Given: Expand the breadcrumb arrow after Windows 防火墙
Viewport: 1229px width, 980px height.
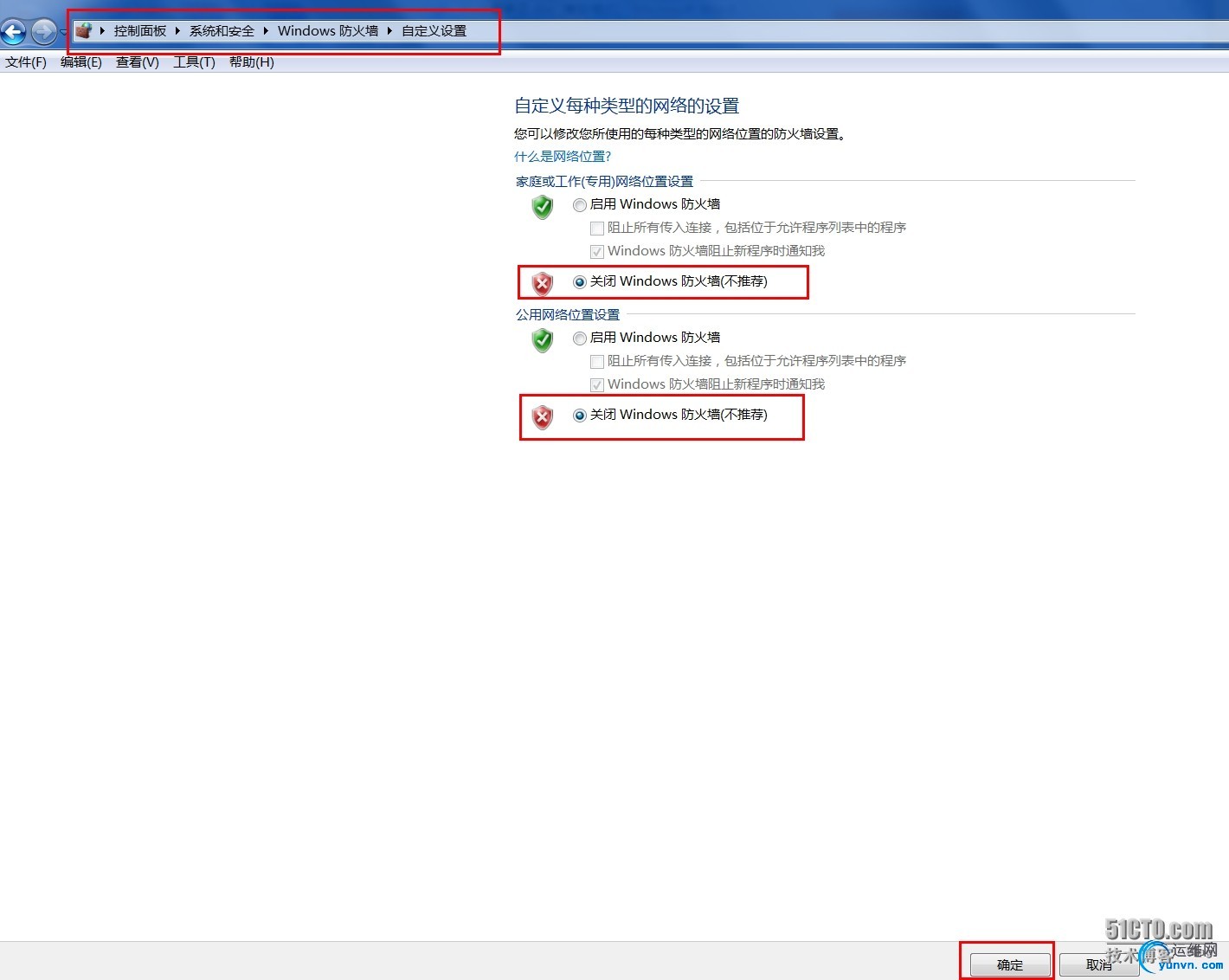Looking at the screenshot, I should pos(389,31).
